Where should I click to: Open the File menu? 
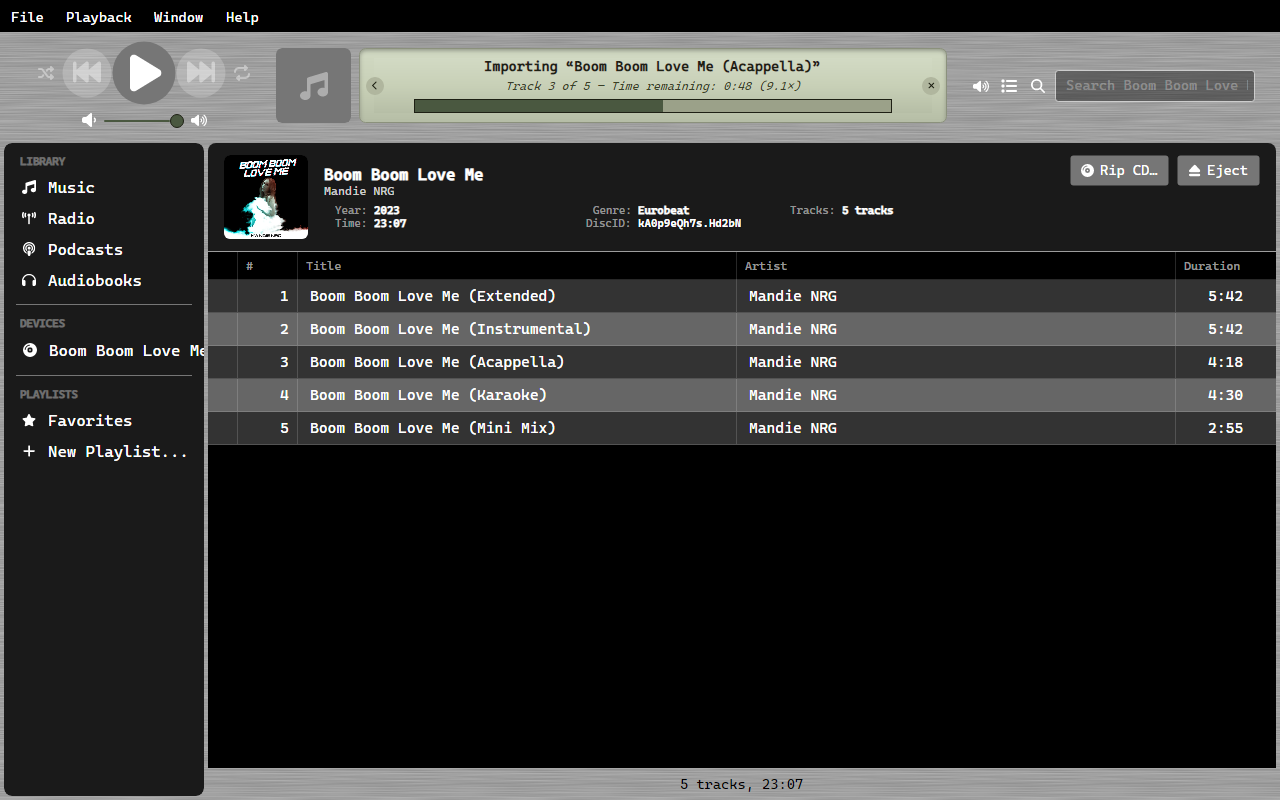click(27, 17)
